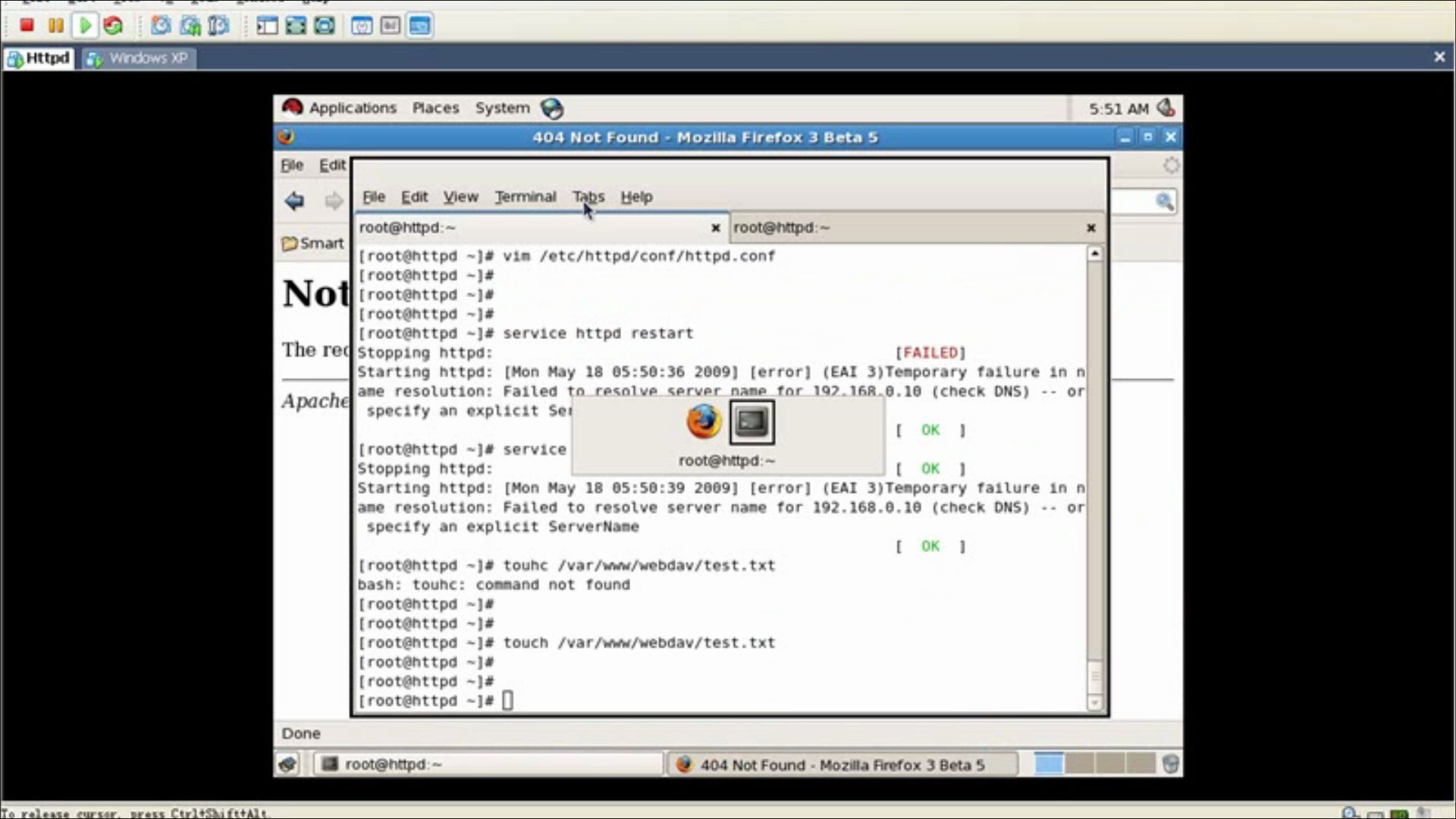Click the green power on play button
Screen dimensions: 1456x819
point(85,25)
